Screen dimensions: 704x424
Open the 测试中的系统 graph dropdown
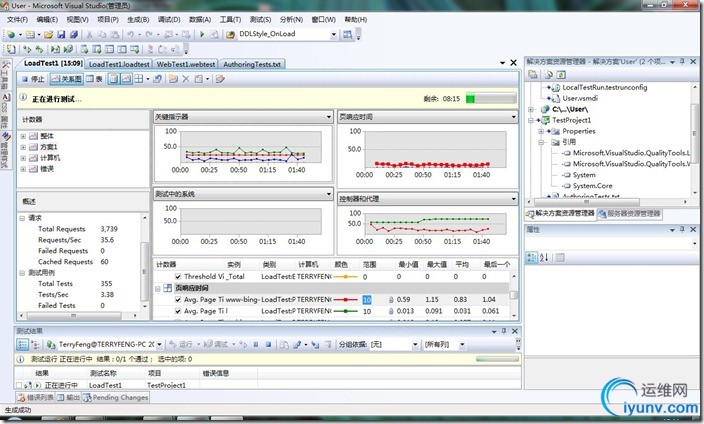329,194
